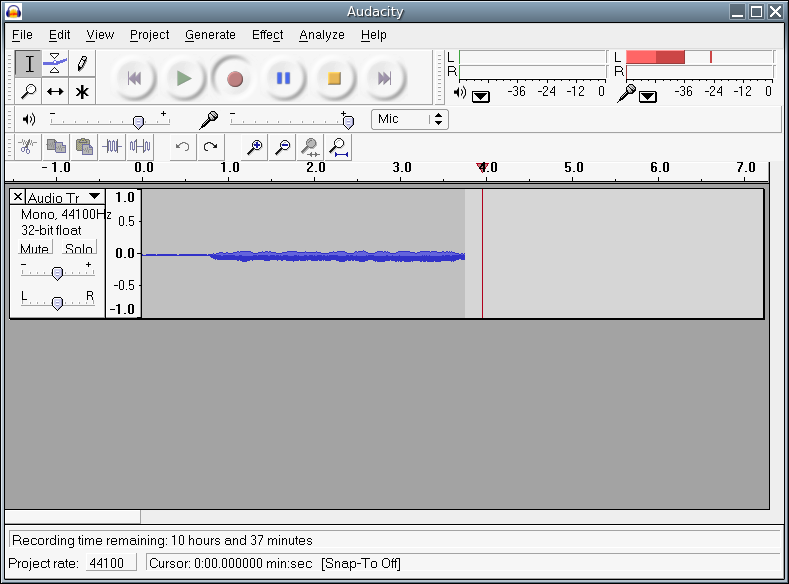Click the Undo arrow icon
Viewport: 789px width, 584px height.
pyautogui.click(x=182, y=147)
